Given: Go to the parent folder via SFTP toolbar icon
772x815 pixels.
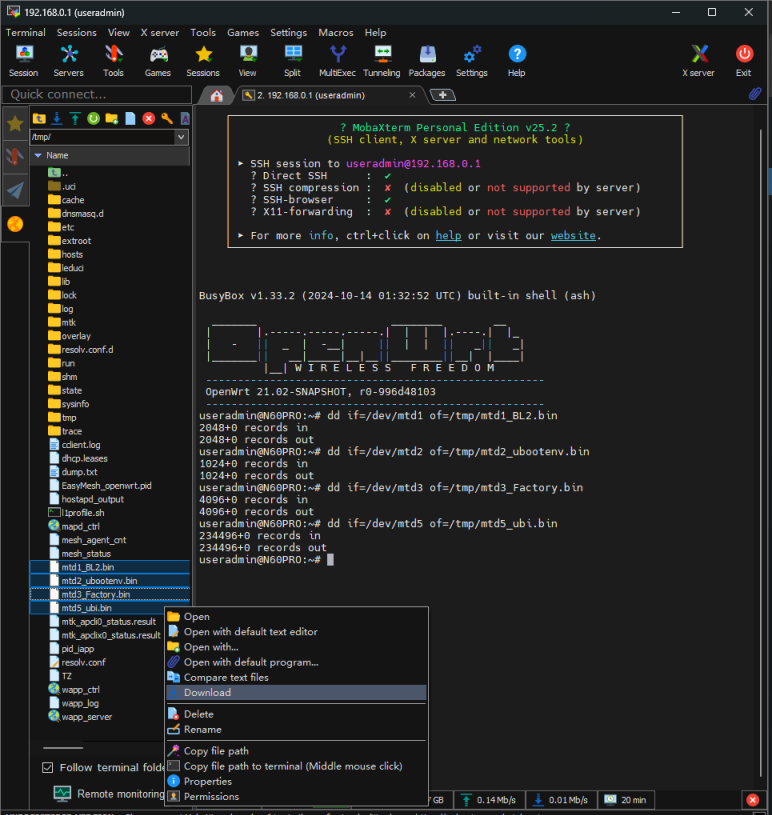Looking at the screenshot, I should (x=40, y=118).
